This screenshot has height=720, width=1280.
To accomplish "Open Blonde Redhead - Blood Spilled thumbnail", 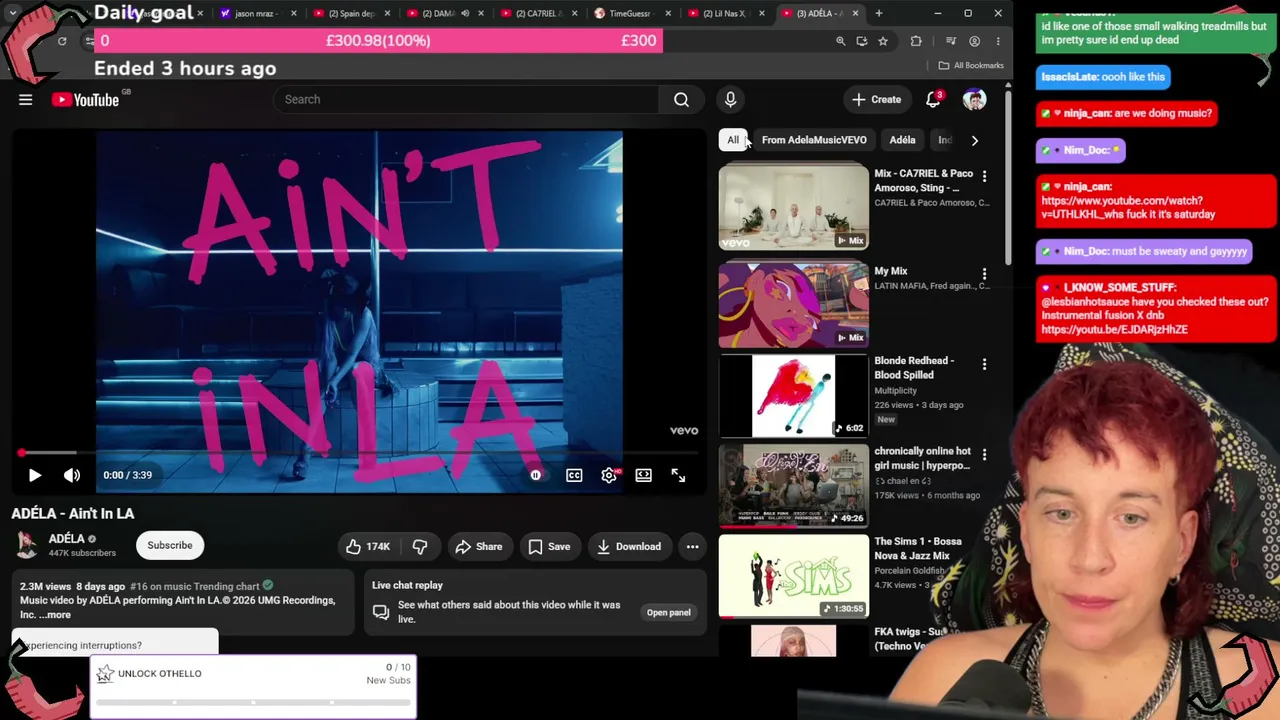I will (x=794, y=396).
